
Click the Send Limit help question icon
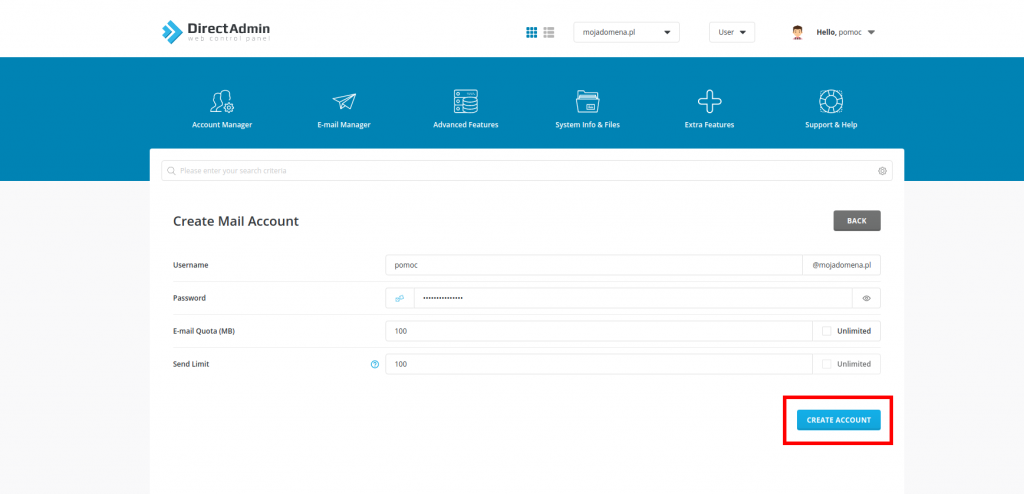375,364
